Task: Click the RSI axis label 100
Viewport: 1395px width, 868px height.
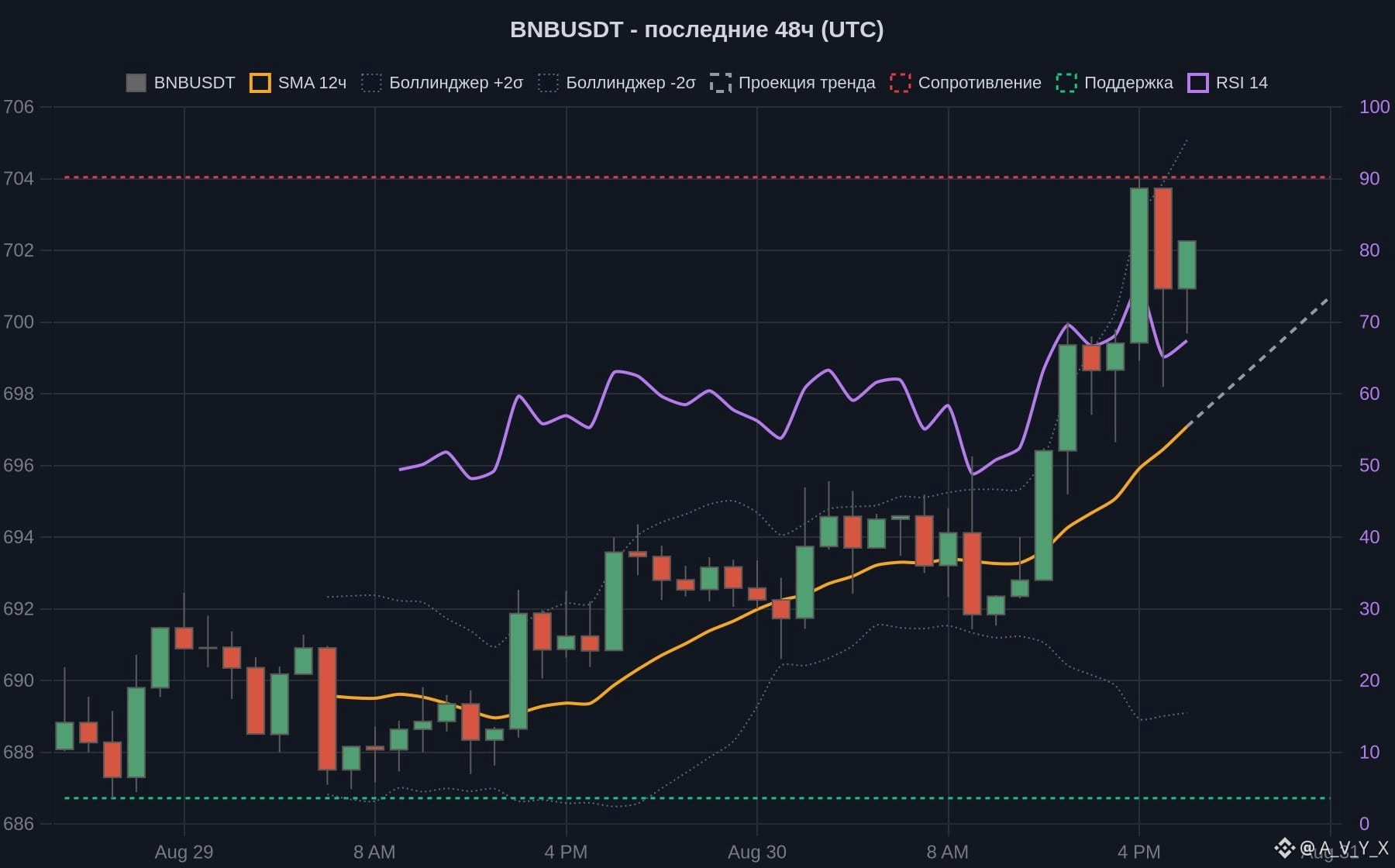Action: click(1375, 107)
